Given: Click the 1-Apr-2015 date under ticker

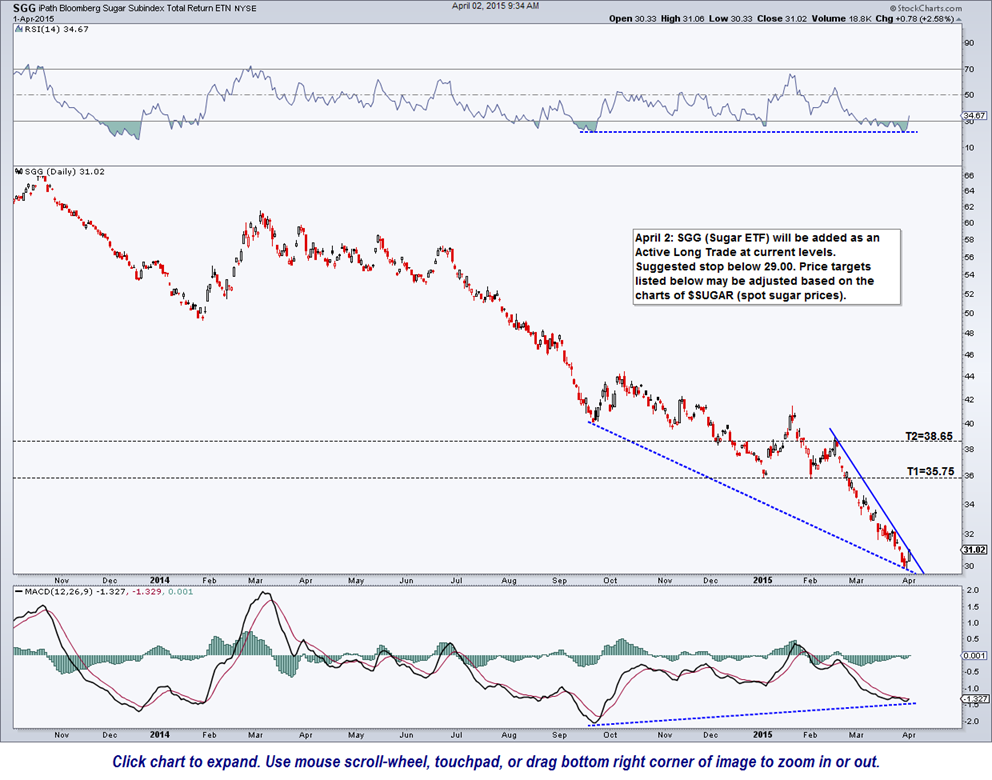Looking at the screenshot, I should pos(25,19).
